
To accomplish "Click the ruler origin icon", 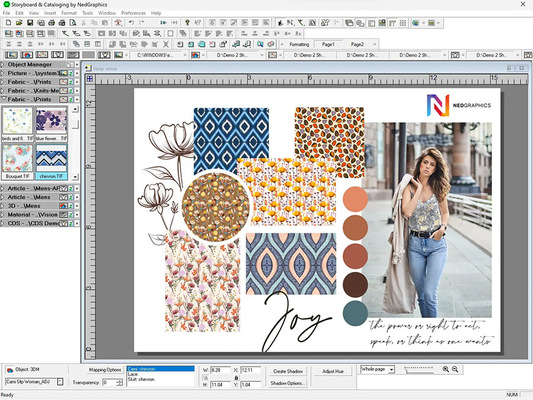I will (x=90, y=79).
